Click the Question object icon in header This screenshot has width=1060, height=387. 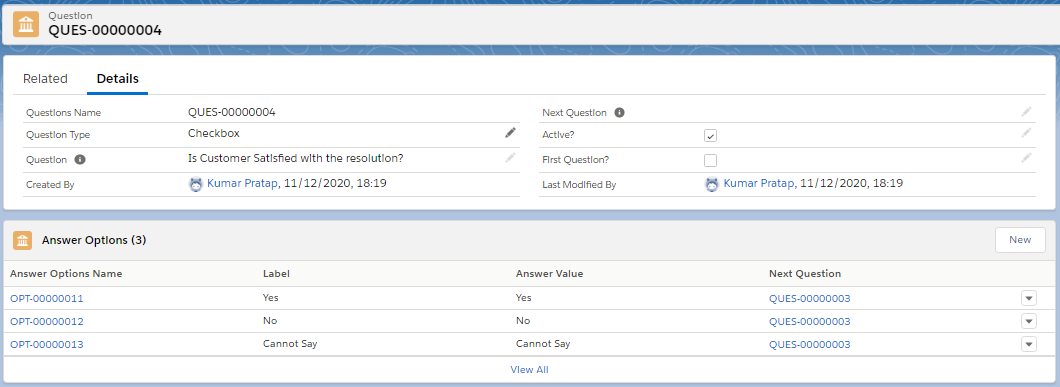click(26, 24)
